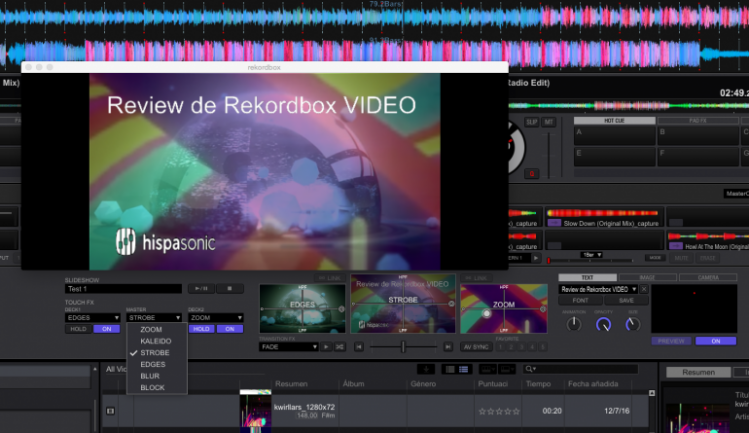
Task: Toggle LINK above the EDGES pad
Action: [x=330, y=278]
